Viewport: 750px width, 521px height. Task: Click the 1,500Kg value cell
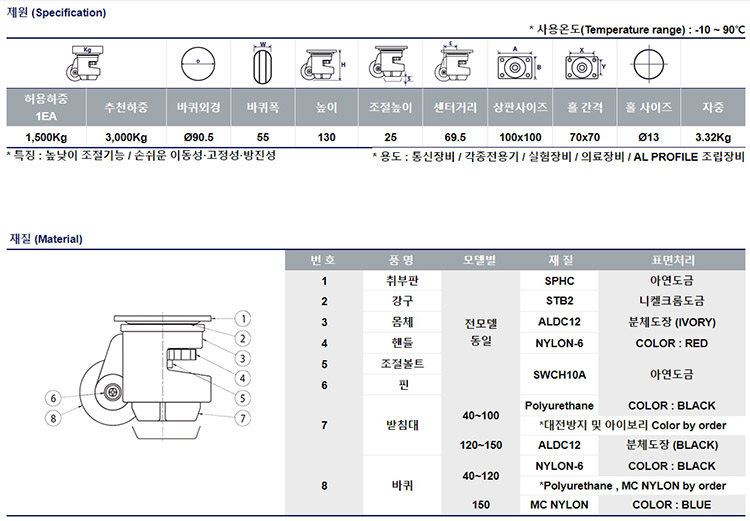(x=46, y=138)
